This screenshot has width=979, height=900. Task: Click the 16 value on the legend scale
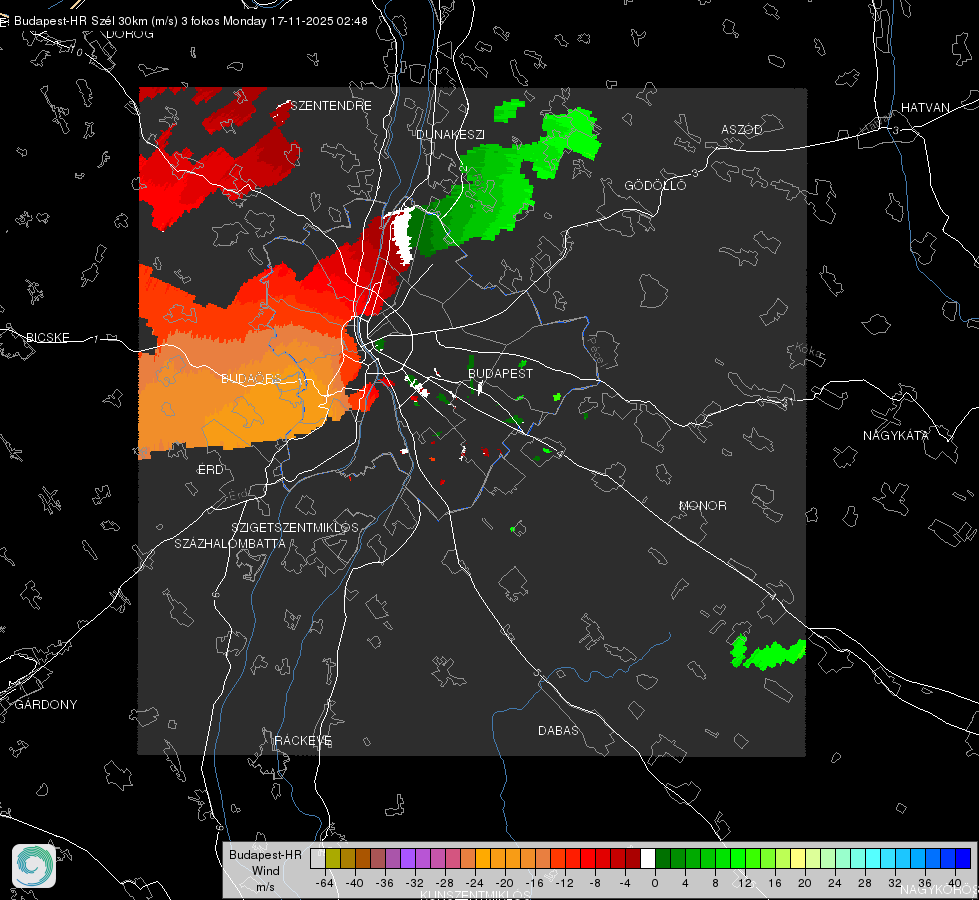point(775,883)
